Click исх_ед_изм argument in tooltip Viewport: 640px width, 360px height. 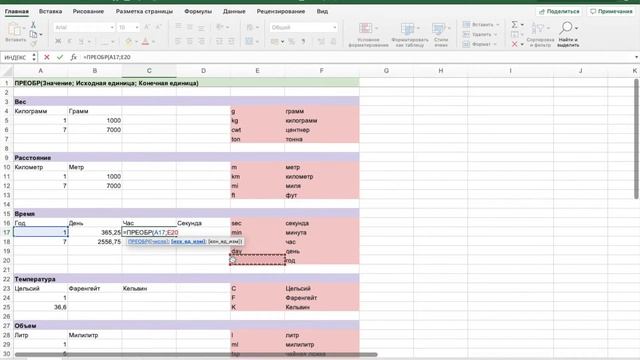coord(188,242)
